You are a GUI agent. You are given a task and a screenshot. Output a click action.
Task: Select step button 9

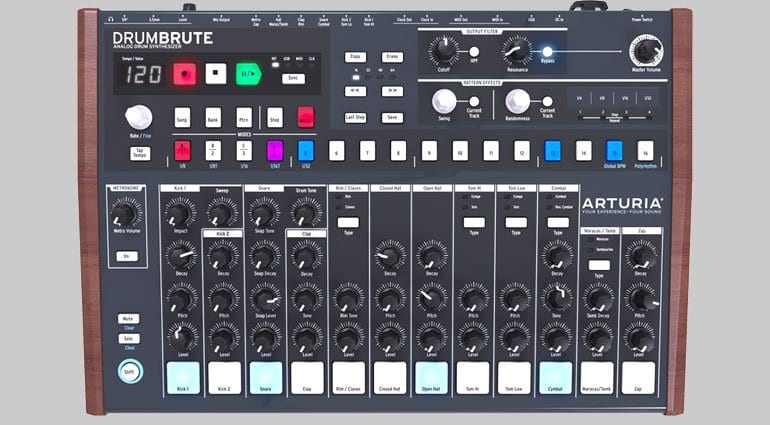[x=429, y=151]
